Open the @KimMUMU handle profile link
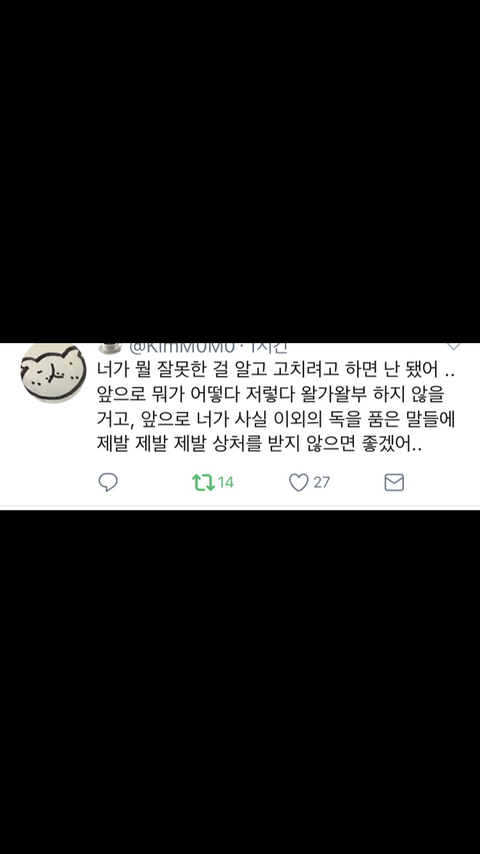This screenshot has width=480, height=854. (x=181, y=347)
